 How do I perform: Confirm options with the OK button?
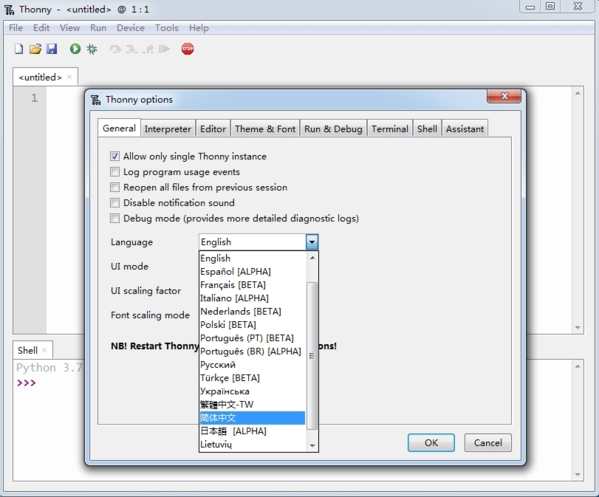click(431, 443)
